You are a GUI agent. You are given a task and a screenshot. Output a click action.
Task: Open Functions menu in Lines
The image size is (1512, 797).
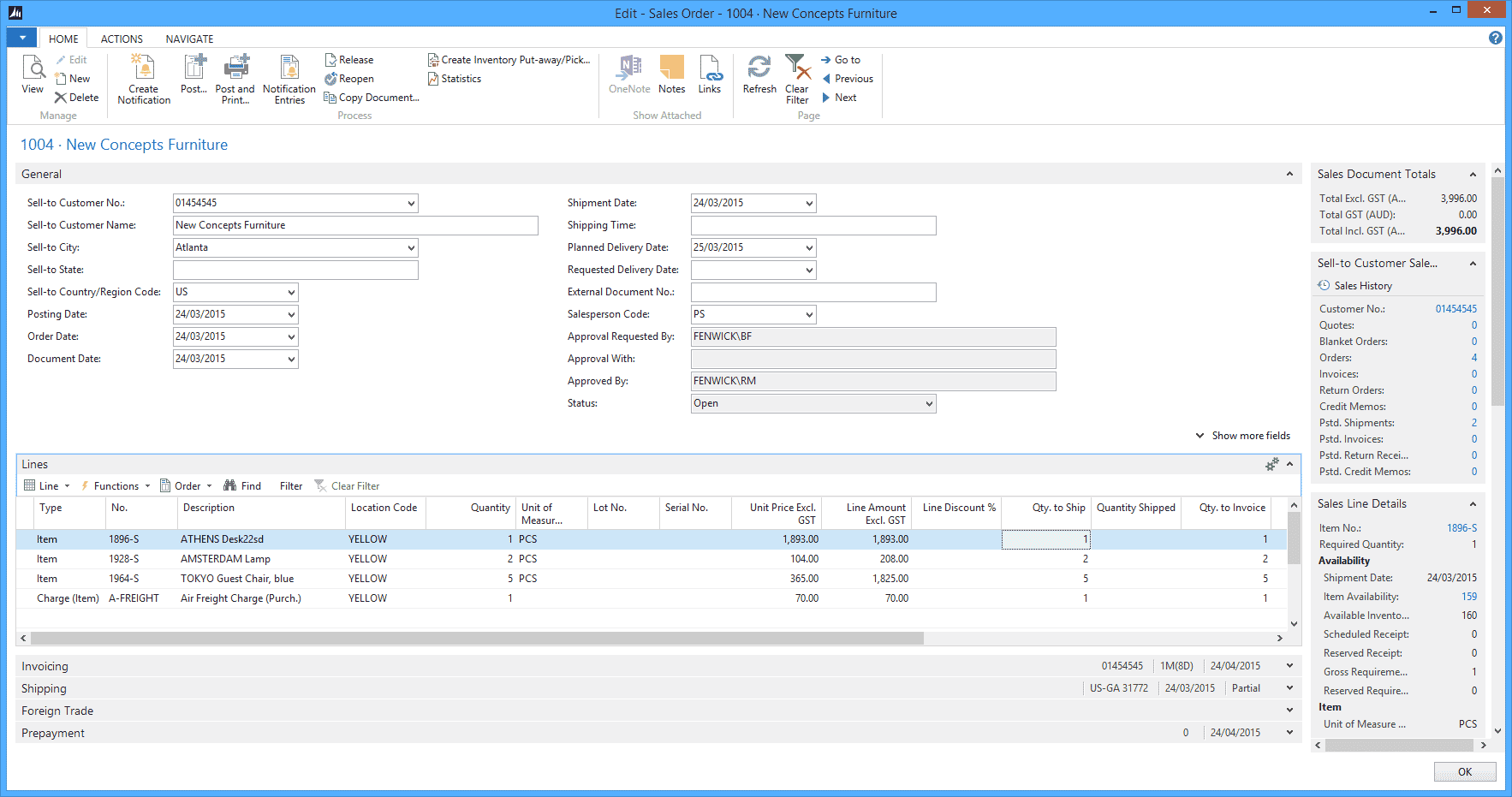(116, 486)
